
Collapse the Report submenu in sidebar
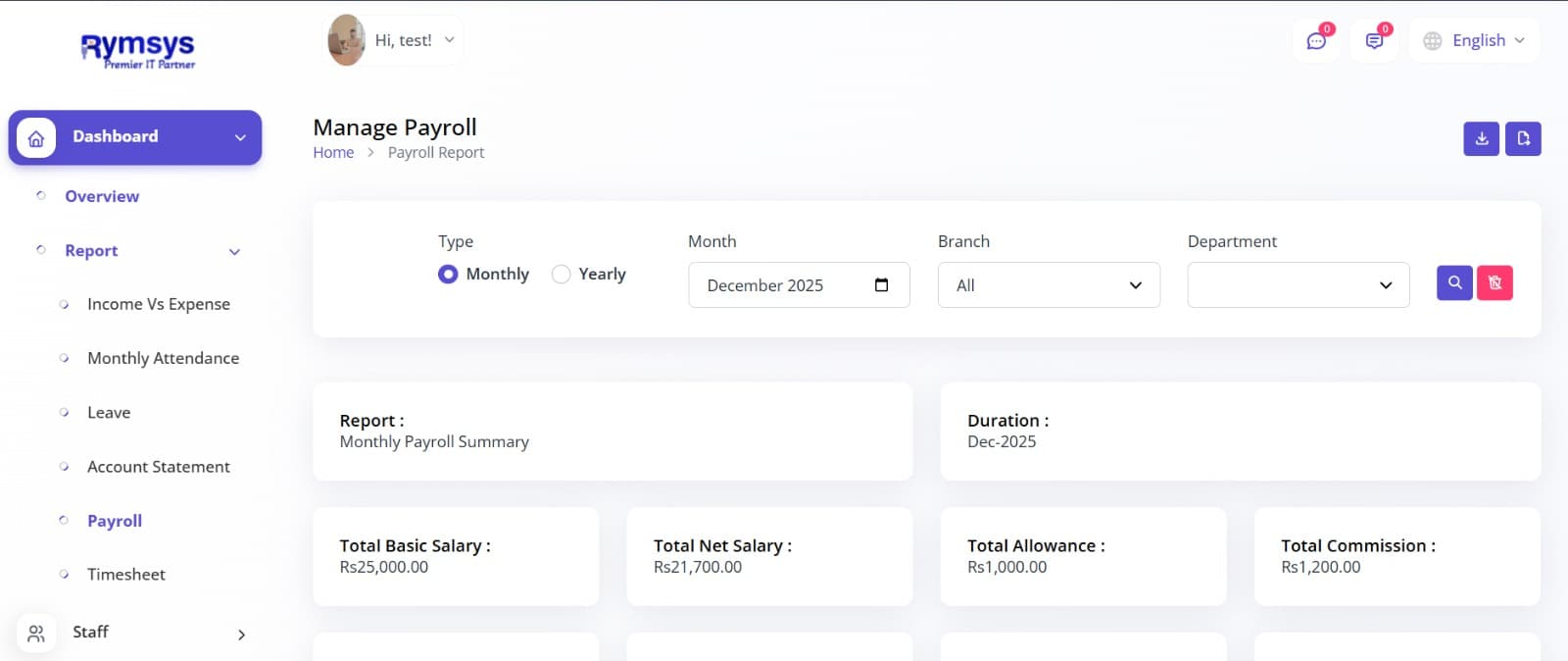point(234,252)
